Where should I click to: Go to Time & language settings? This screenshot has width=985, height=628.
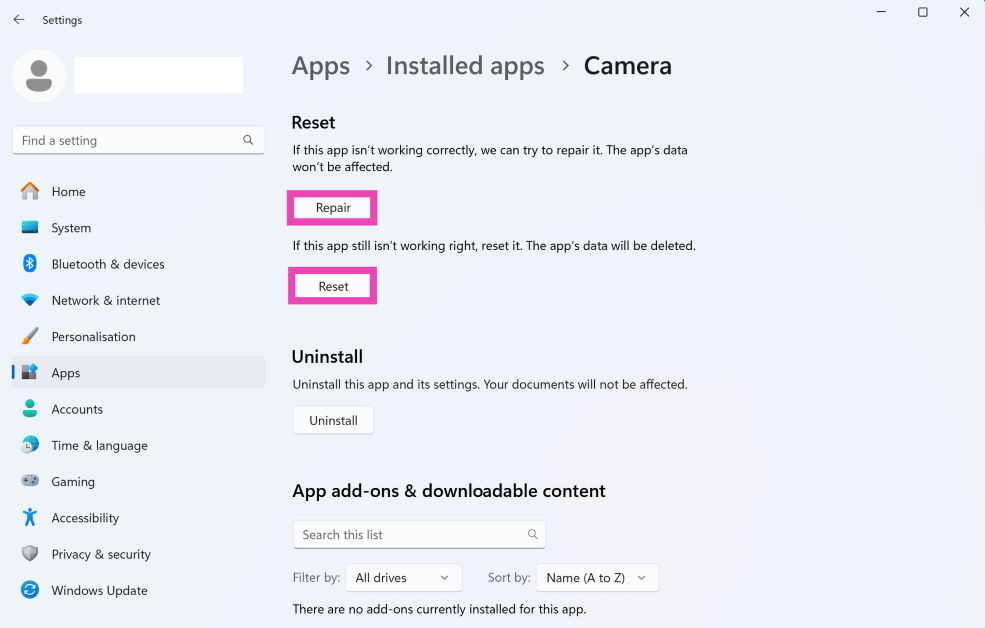click(x=99, y=445)
